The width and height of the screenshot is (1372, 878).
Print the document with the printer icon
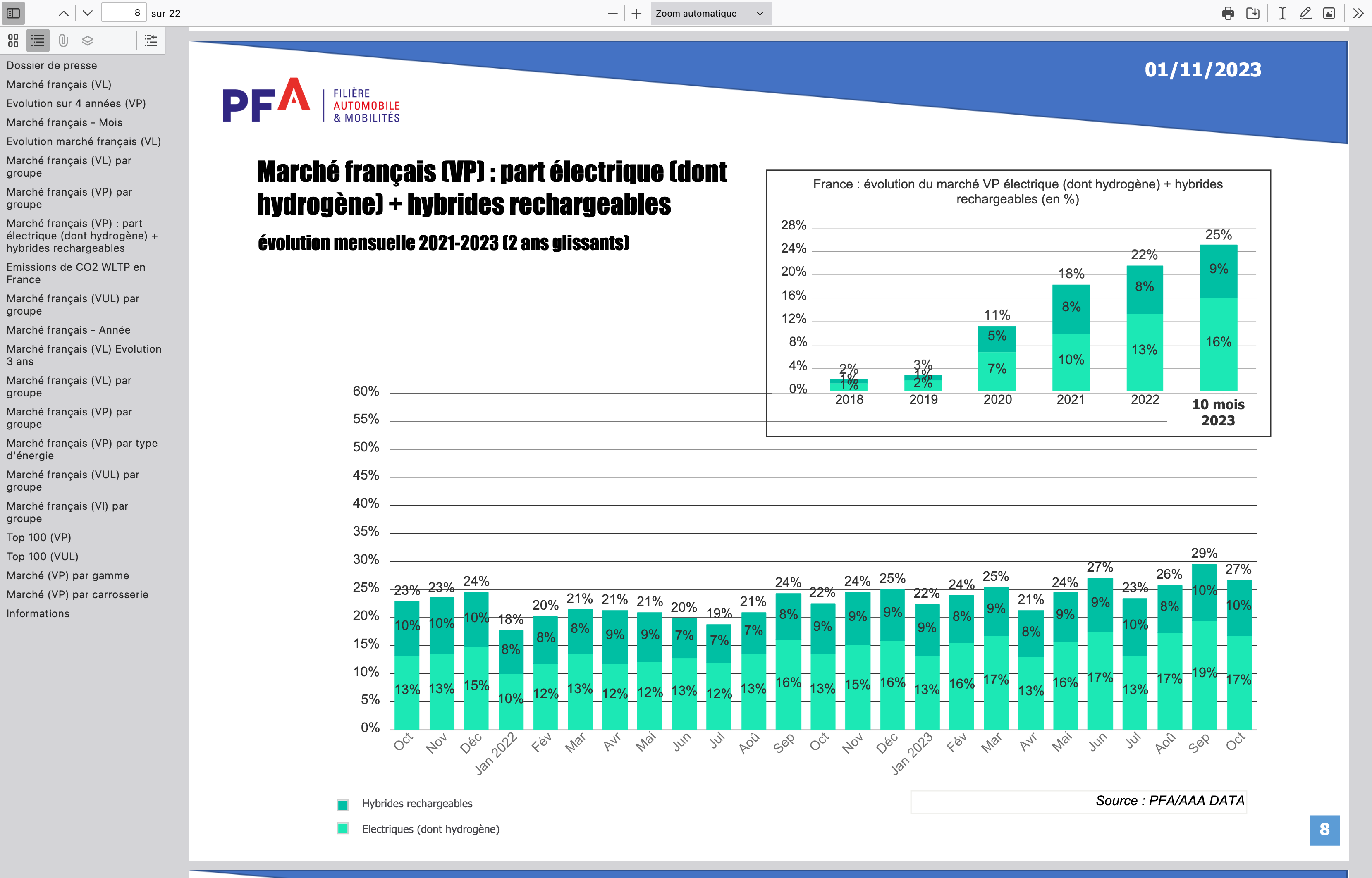[x=1228, y=13]
